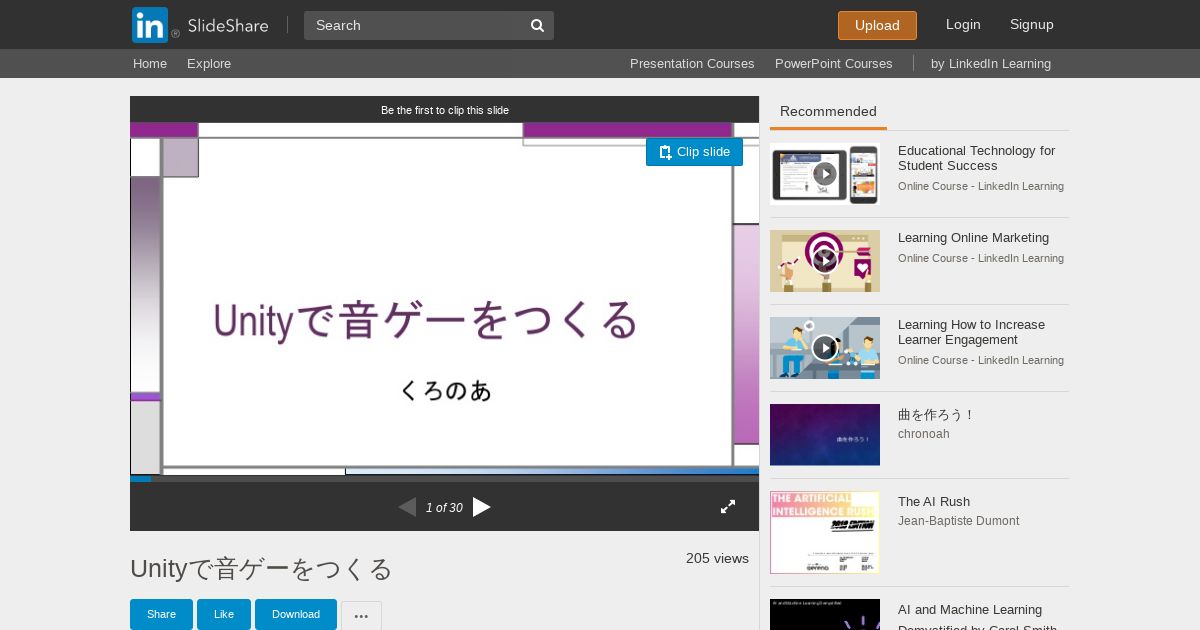Click the 1 of 30 slide counter

[444, 508]
